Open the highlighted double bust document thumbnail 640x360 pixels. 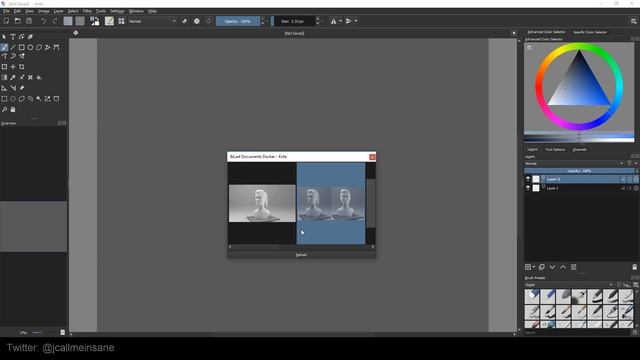[x=331, y=203]
